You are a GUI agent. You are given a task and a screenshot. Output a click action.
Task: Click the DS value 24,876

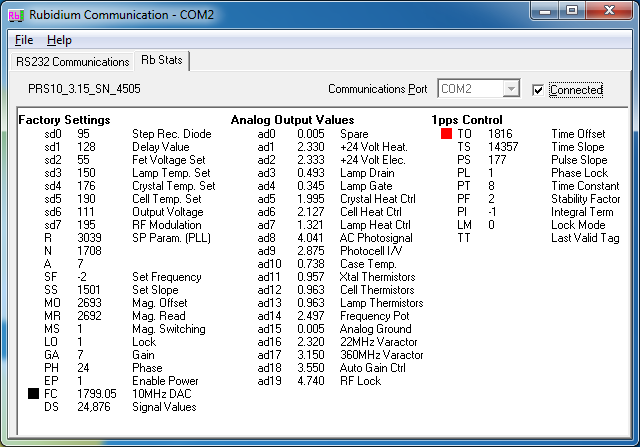94,407
